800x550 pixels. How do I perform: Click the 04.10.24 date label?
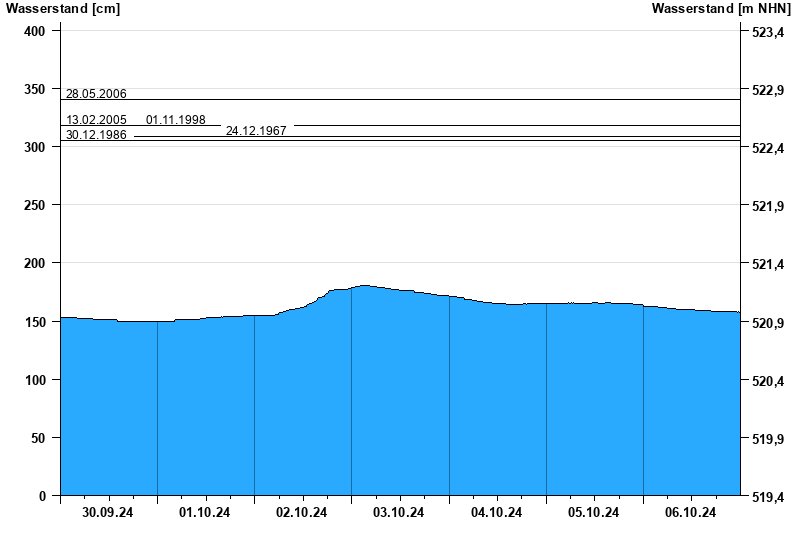[497, 513]
